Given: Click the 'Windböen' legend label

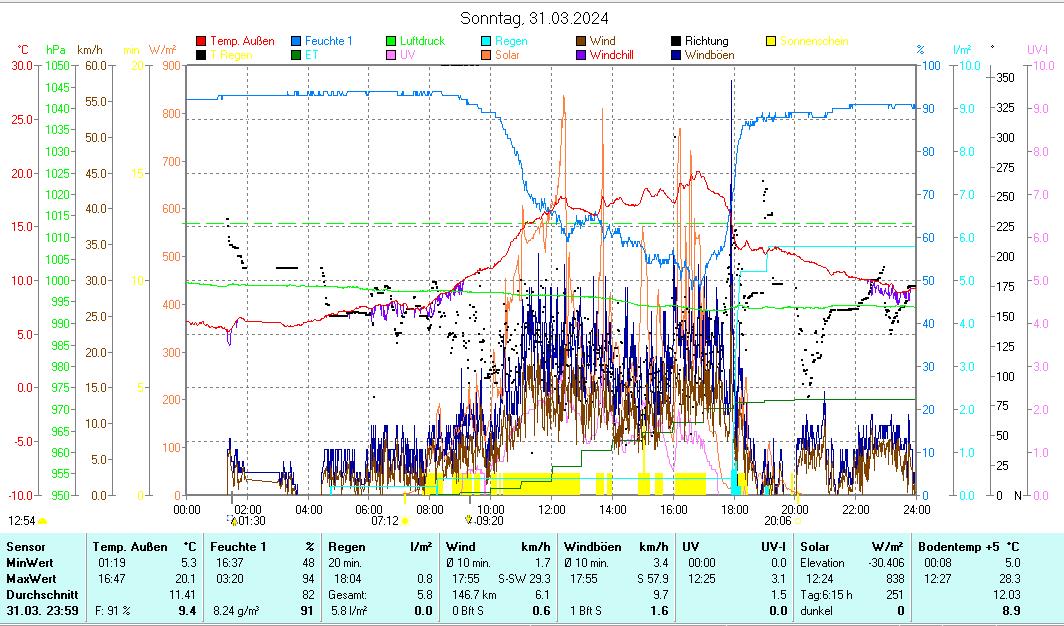Looking at the screenshot, I should coord(709,55).
